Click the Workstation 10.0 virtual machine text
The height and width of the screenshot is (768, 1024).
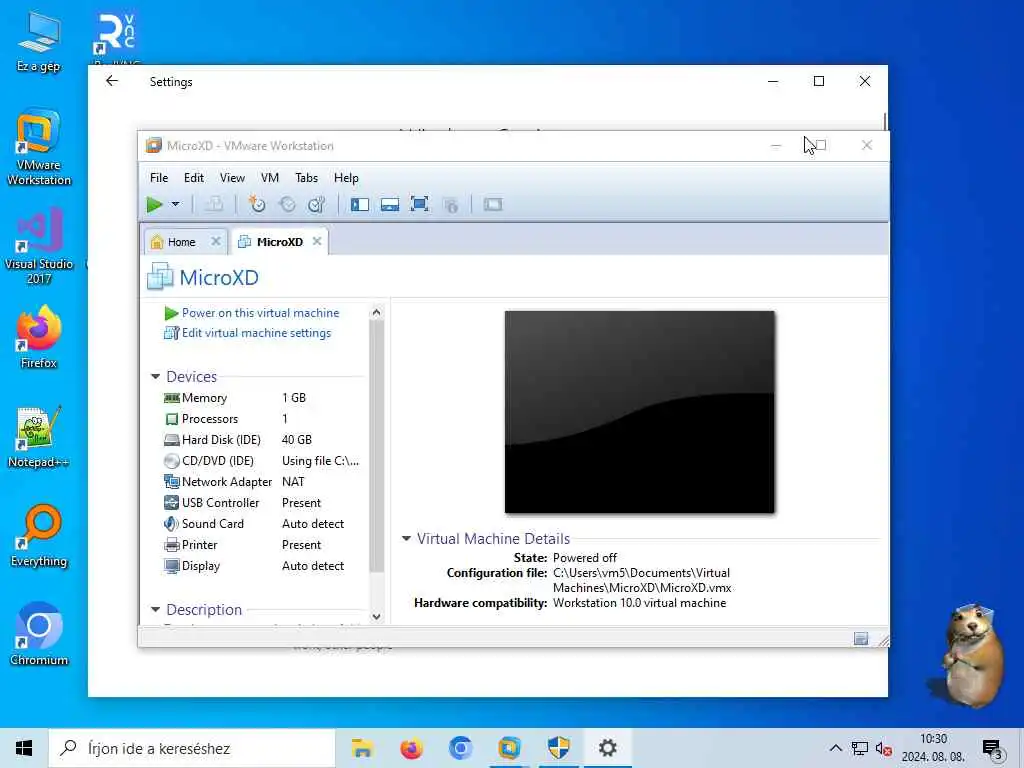coord(639,603)
